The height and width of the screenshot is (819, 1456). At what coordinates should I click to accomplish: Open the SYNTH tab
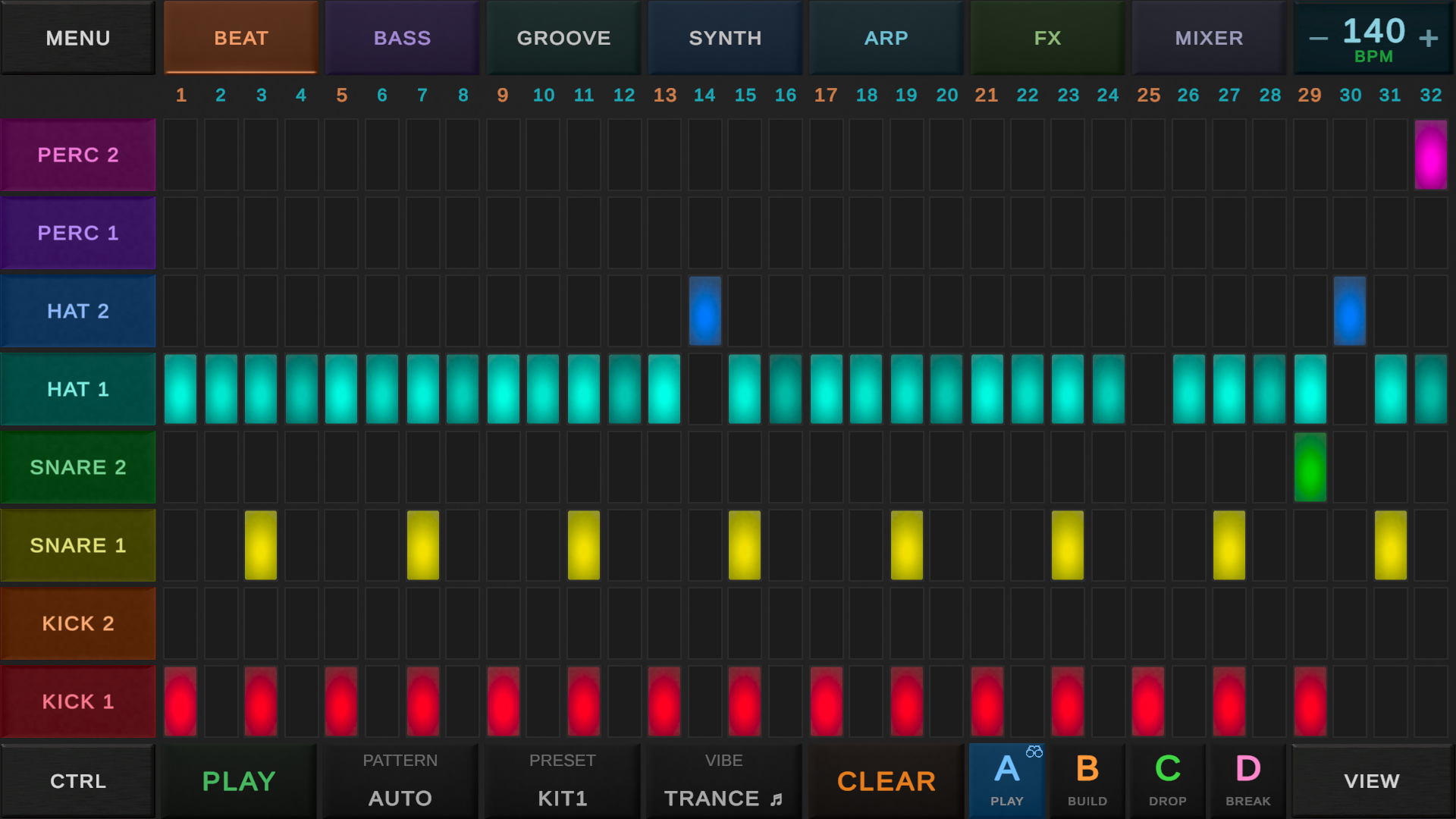725,38
